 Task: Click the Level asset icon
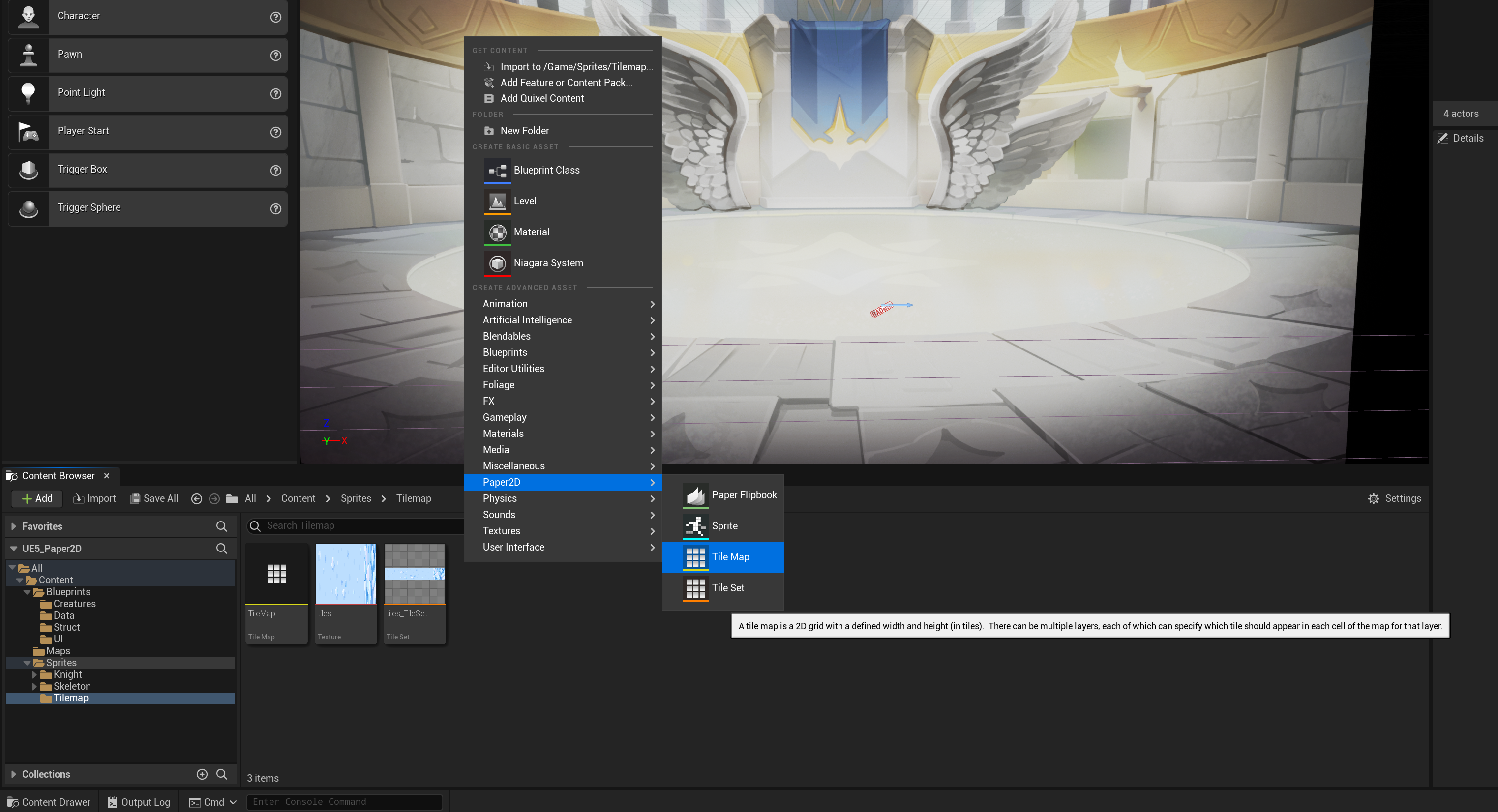tap(497, 201)
